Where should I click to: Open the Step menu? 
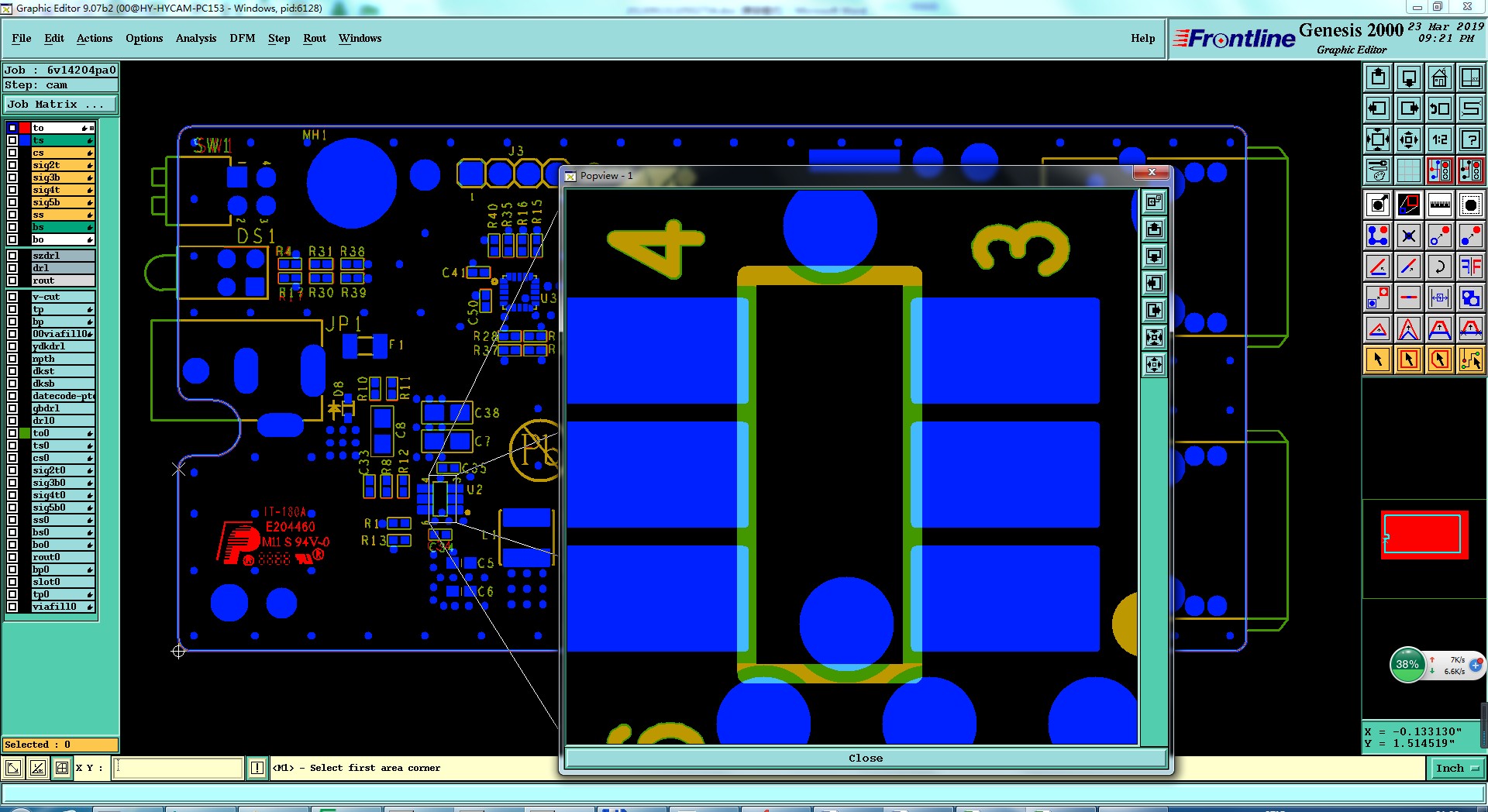click(x=279, y=38)
